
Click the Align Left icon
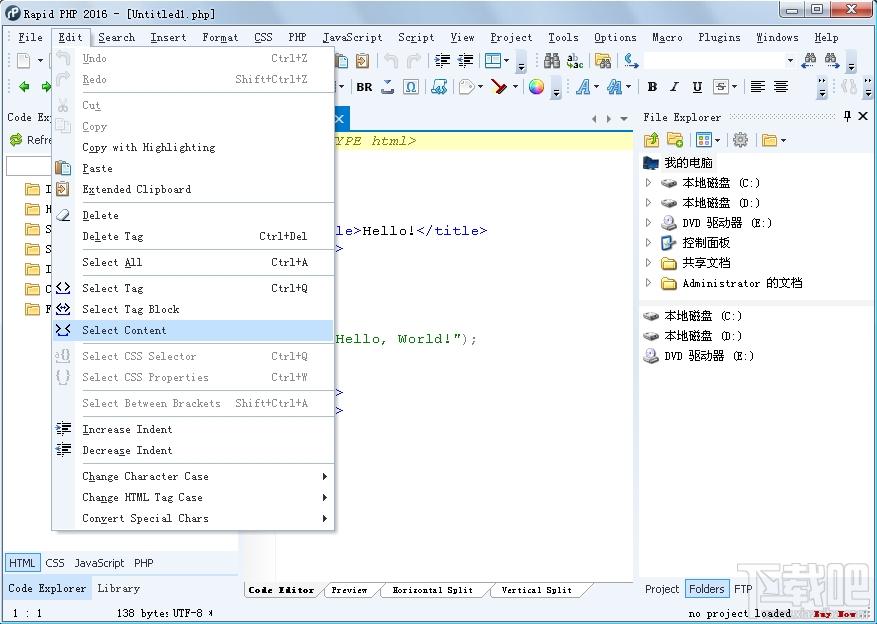pyautogui.click(x=758, y=87)
